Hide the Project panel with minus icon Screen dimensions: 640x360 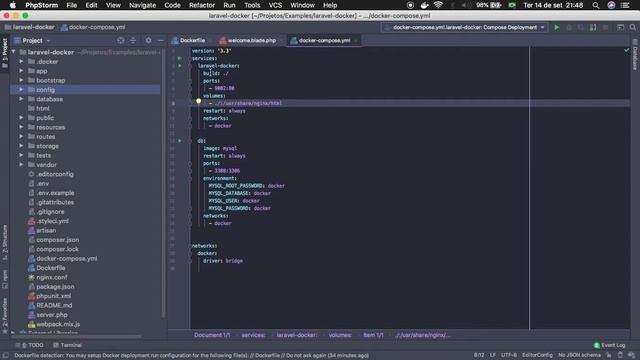point(160,40)
